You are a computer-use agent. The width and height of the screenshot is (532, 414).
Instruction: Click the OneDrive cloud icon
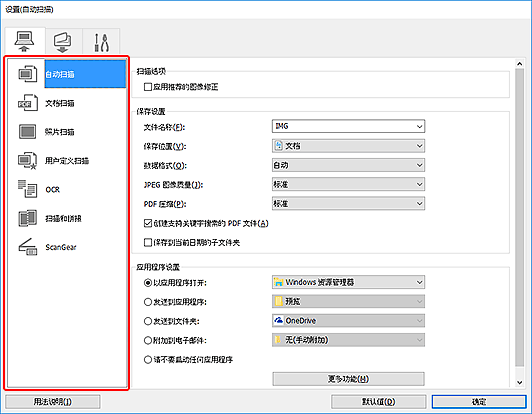279,320
